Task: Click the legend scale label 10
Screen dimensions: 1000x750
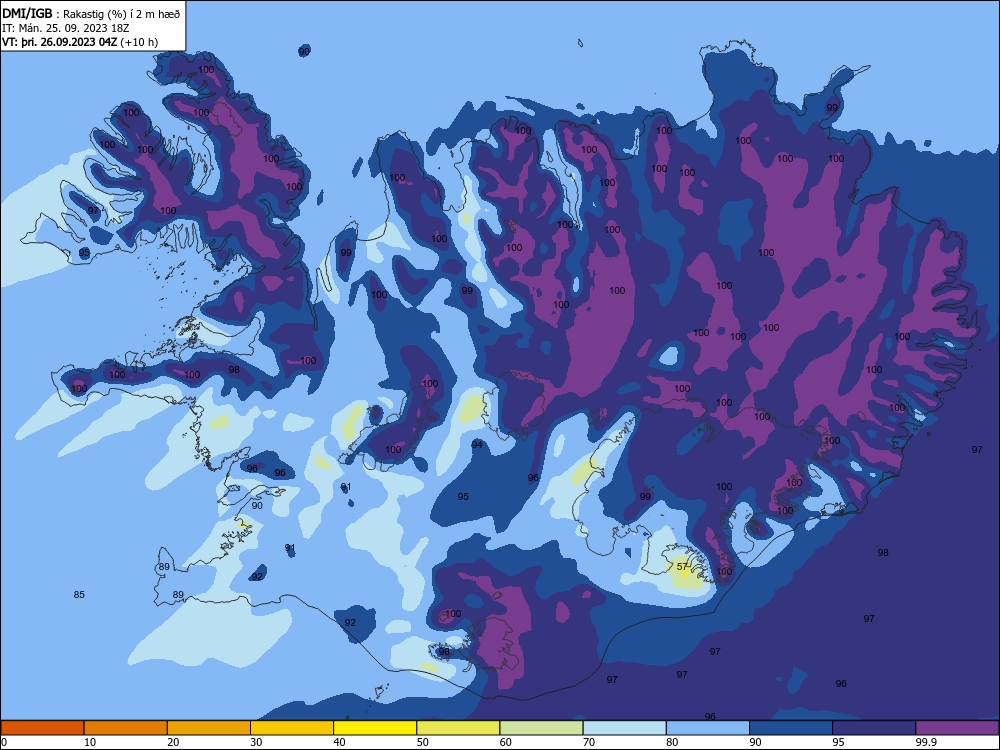Action: tap(90, 742)
